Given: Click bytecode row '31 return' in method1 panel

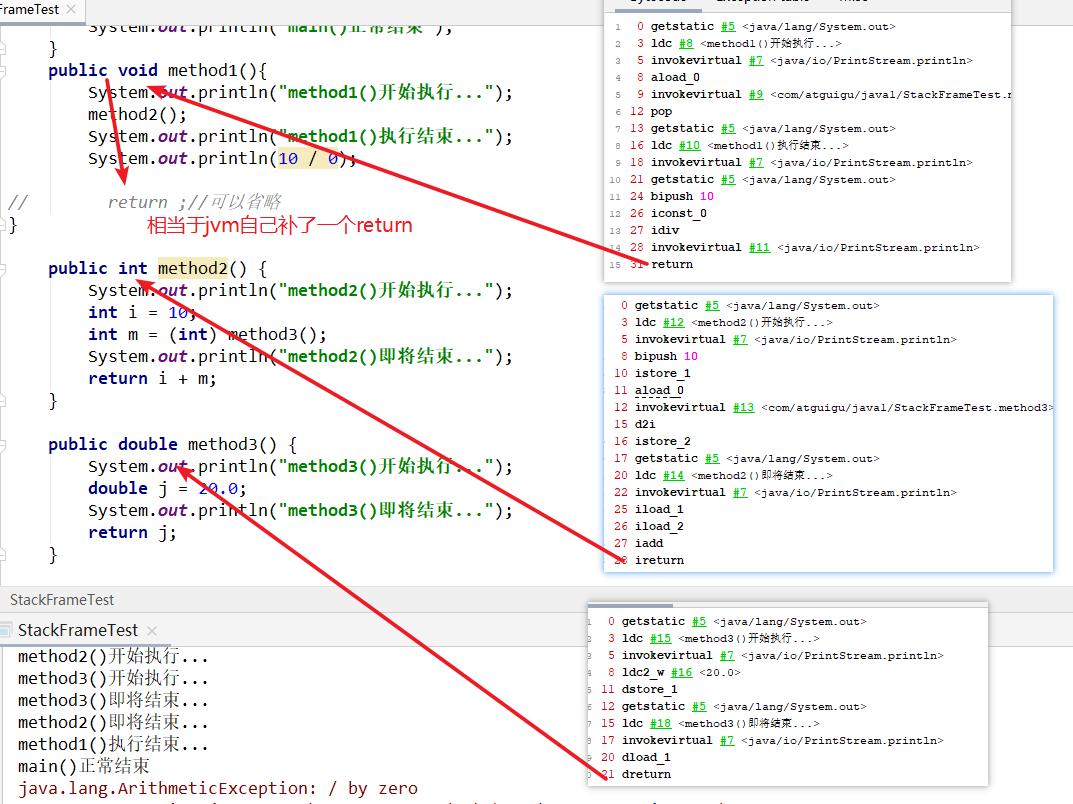Looking at the screenshot, I should coord(661,264).
